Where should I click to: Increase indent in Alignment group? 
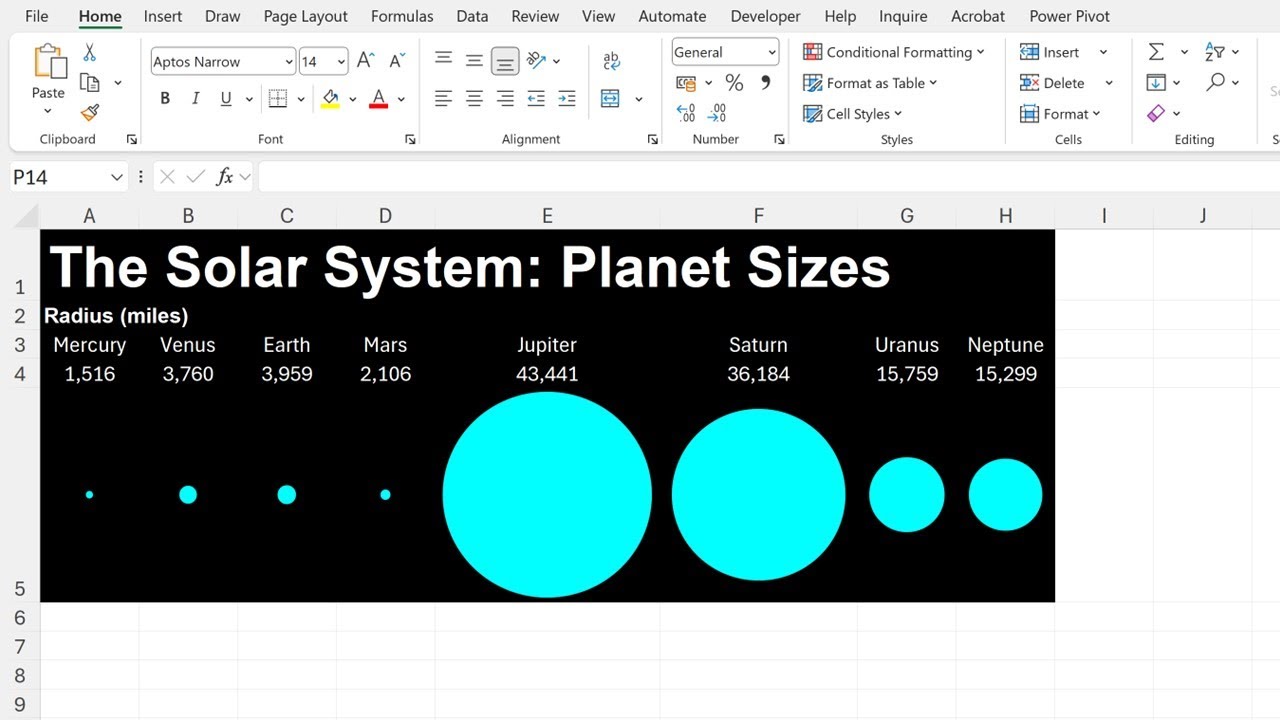567,98
